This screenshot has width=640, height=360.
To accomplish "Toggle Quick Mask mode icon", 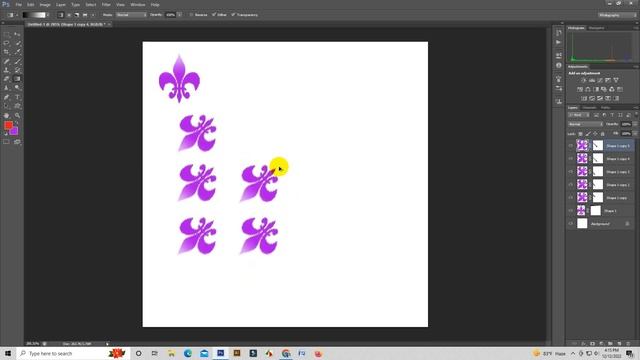I will point(7,142).
